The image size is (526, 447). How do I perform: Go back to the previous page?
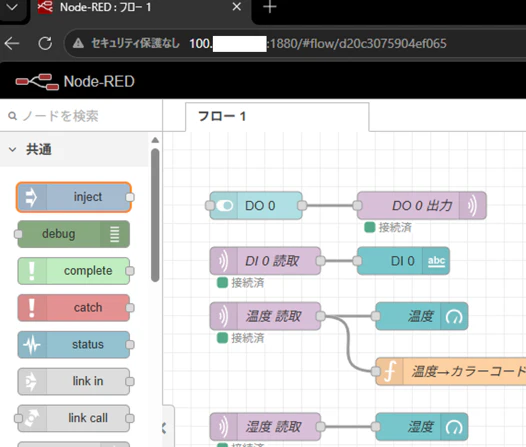point(12,43)
